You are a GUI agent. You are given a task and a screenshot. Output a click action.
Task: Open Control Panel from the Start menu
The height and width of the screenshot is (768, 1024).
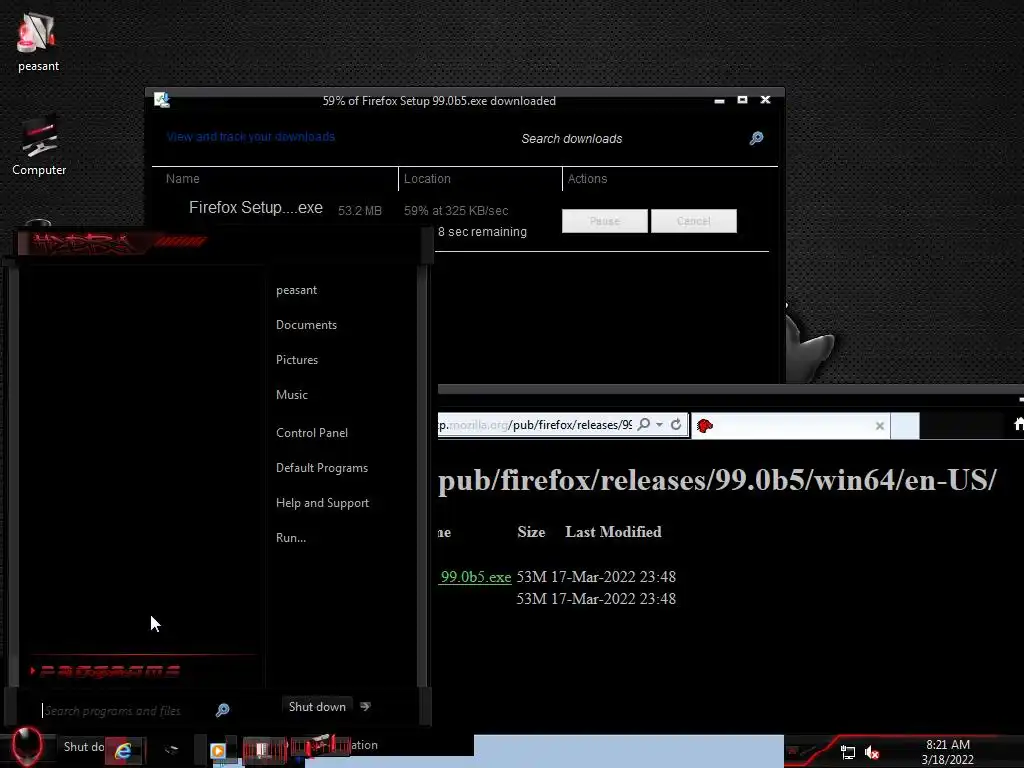click(x=312, y=432)
